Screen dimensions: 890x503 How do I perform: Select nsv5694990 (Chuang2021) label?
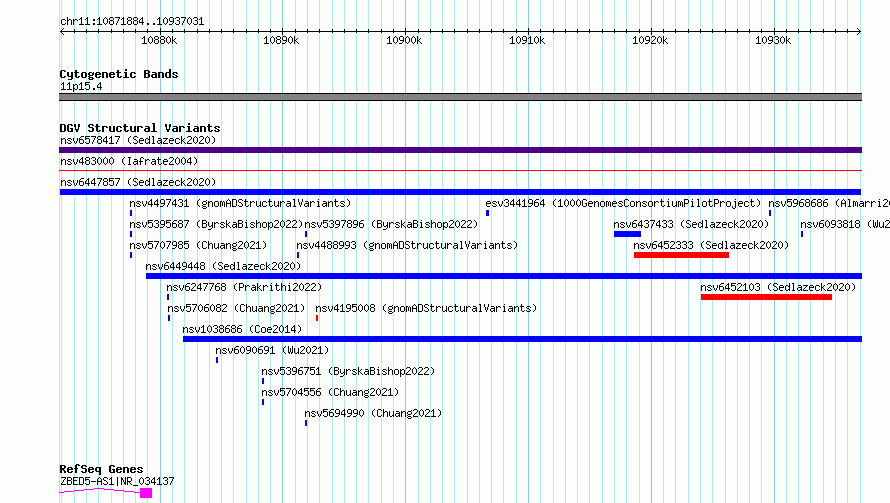[x=373, y=413]
